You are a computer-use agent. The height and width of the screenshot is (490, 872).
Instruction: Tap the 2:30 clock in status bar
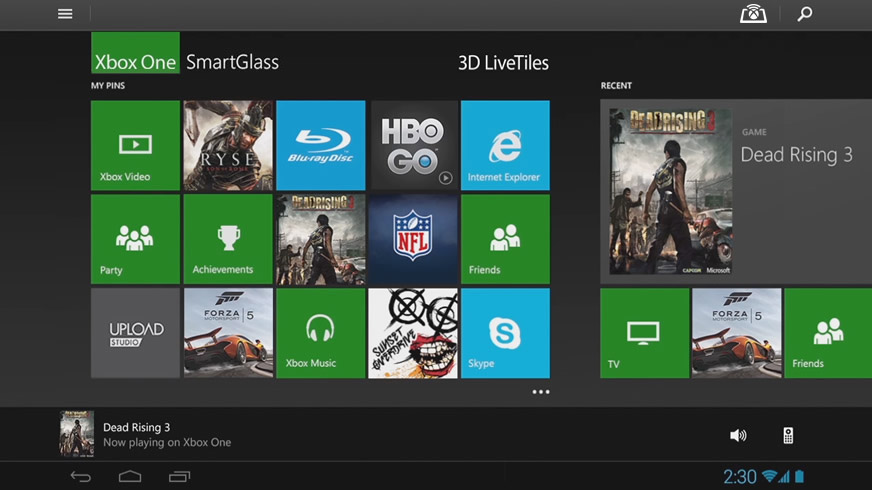tap(740, 477)
